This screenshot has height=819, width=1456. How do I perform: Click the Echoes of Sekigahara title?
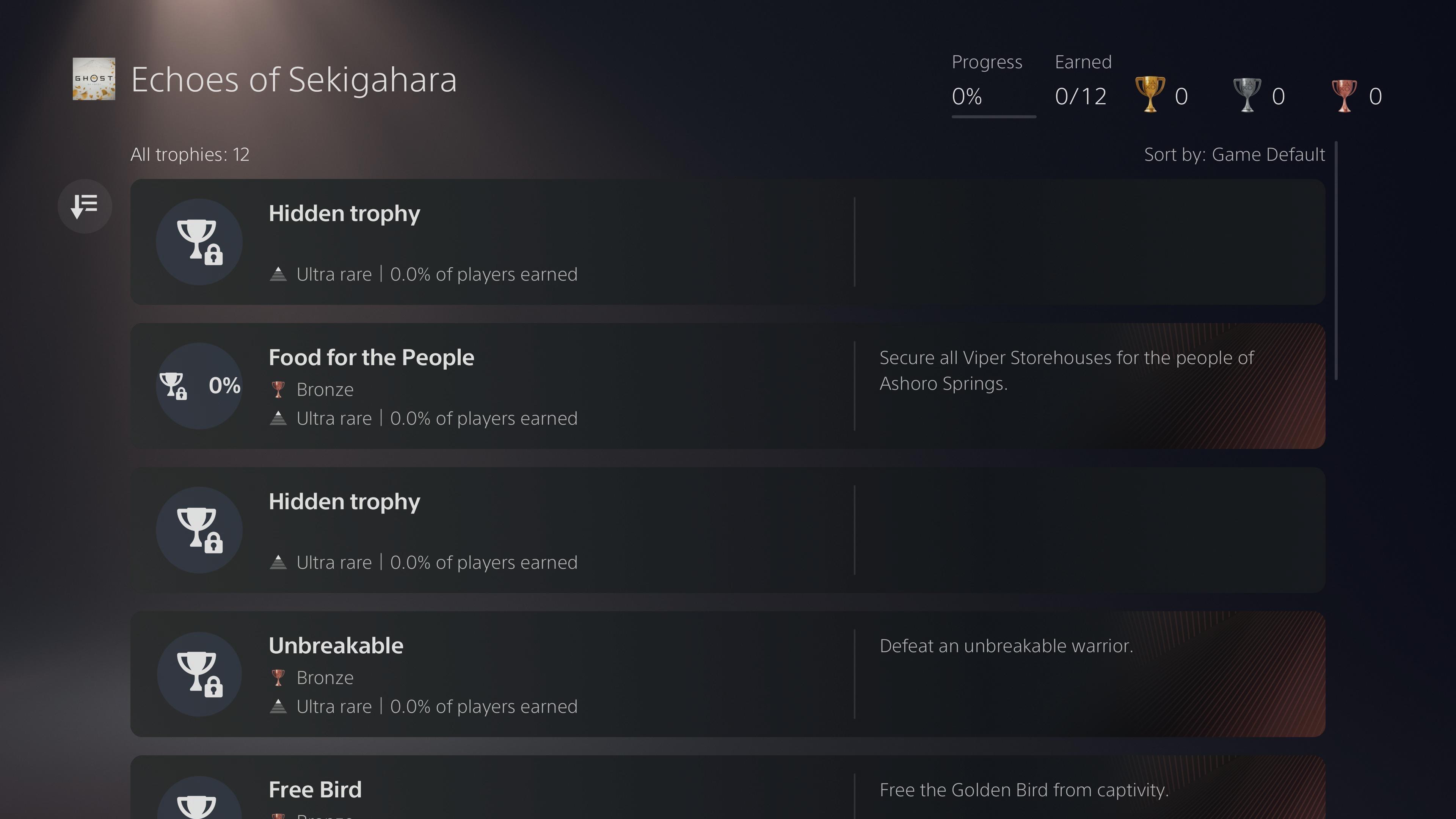(294, 80)
